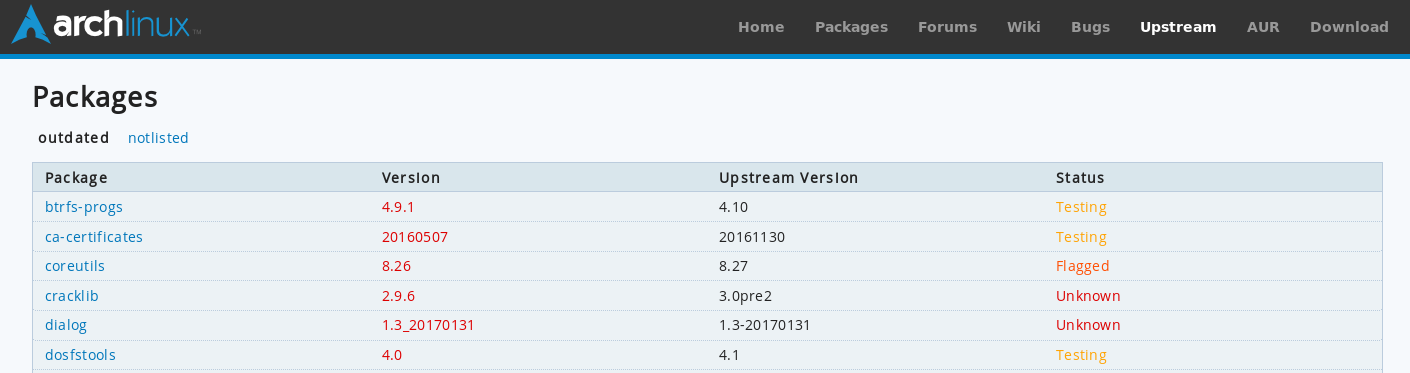Sort by the Status column header
This screenshot has width=1410, height=373.
tap(1080, 178)
